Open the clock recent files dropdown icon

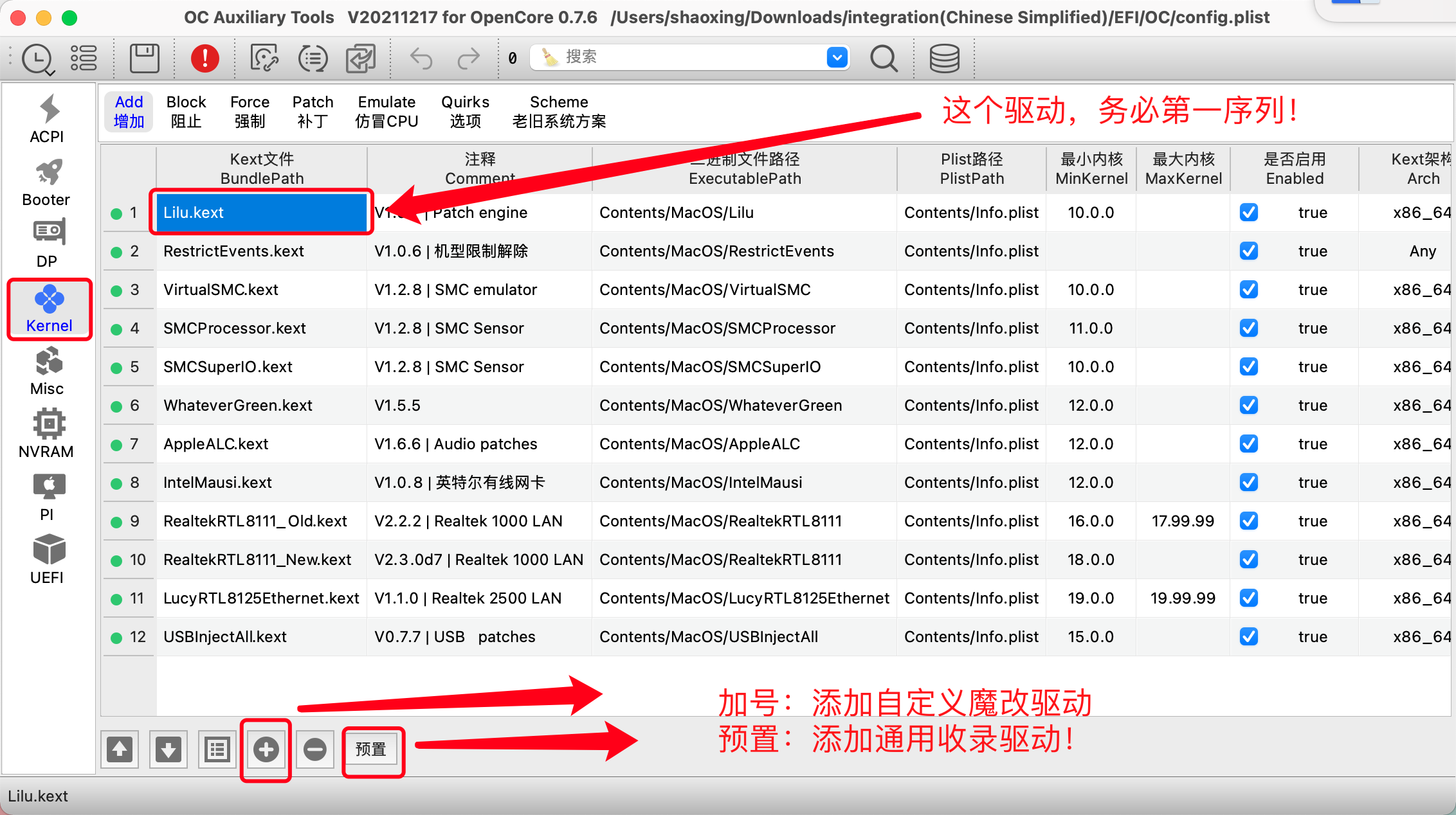pyautogui.click(x=38, y=60)
